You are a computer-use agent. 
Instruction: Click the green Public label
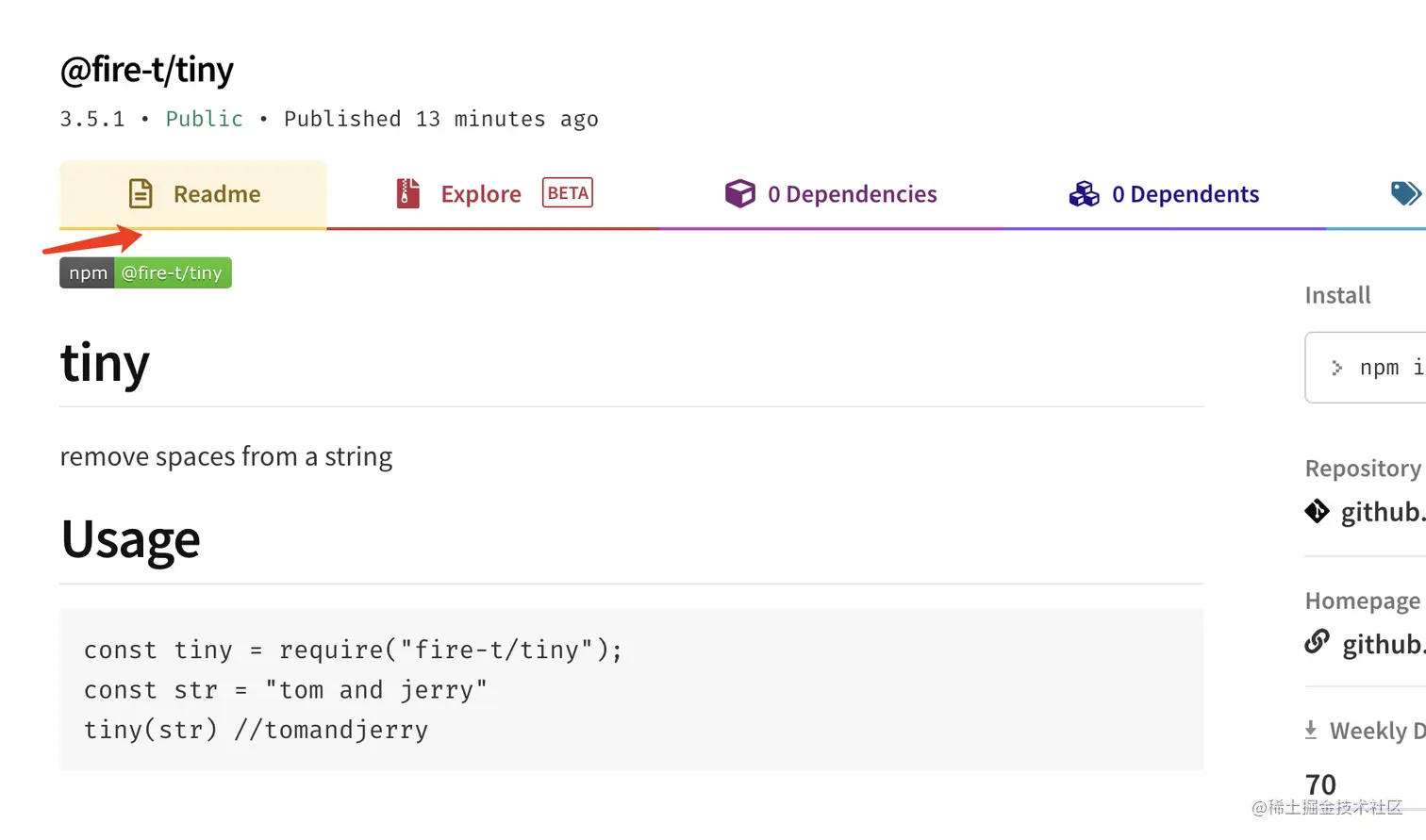pos(205,119)
